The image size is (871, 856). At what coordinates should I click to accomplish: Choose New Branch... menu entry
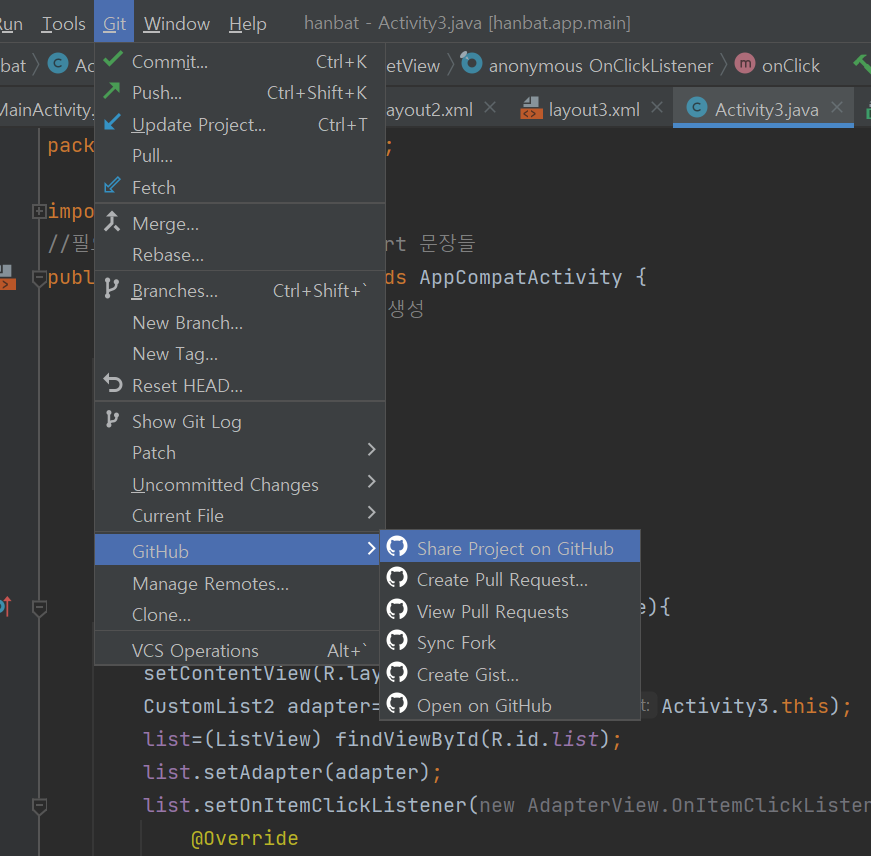coord(240,323)
